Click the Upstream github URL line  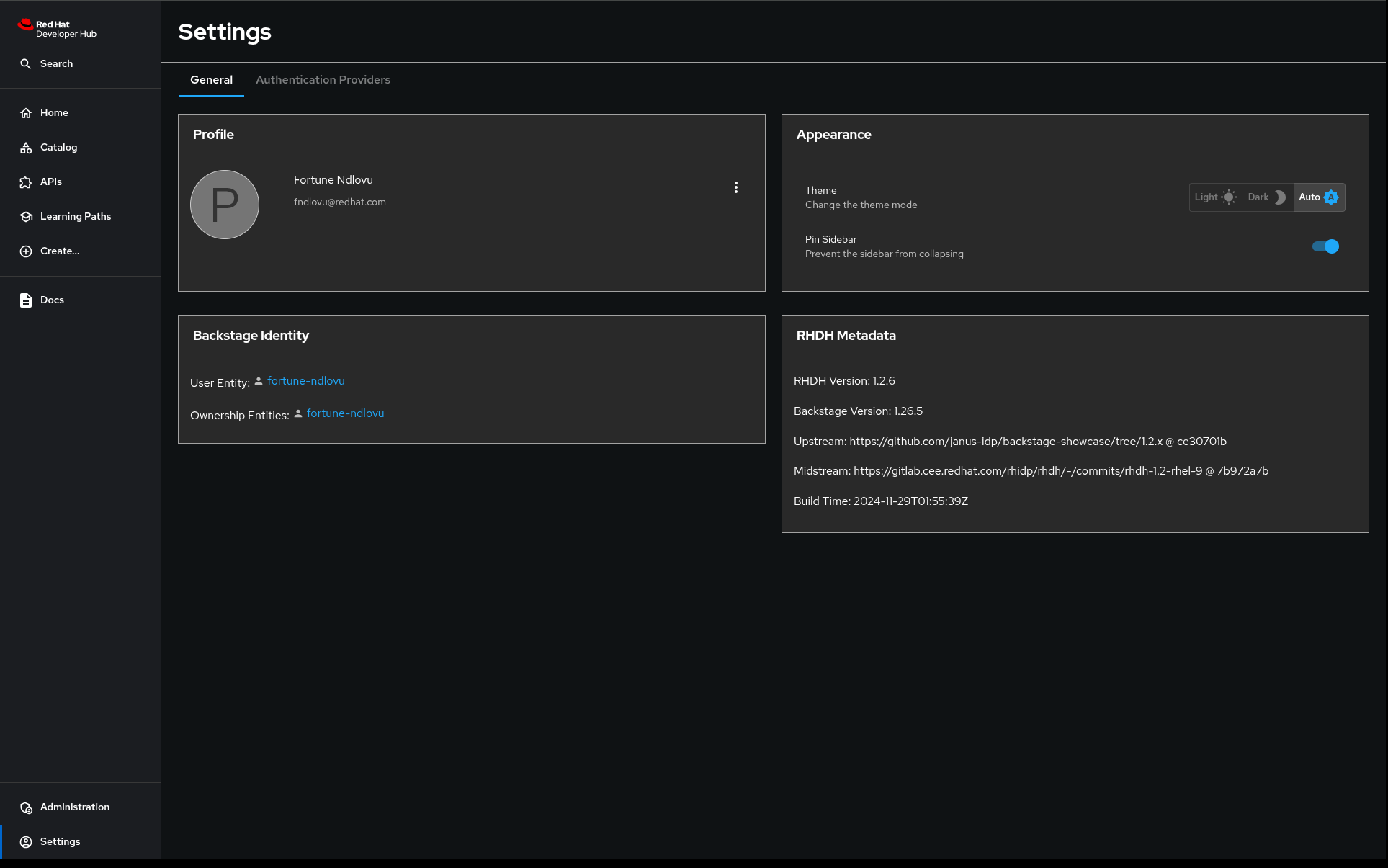(1010, 442)
